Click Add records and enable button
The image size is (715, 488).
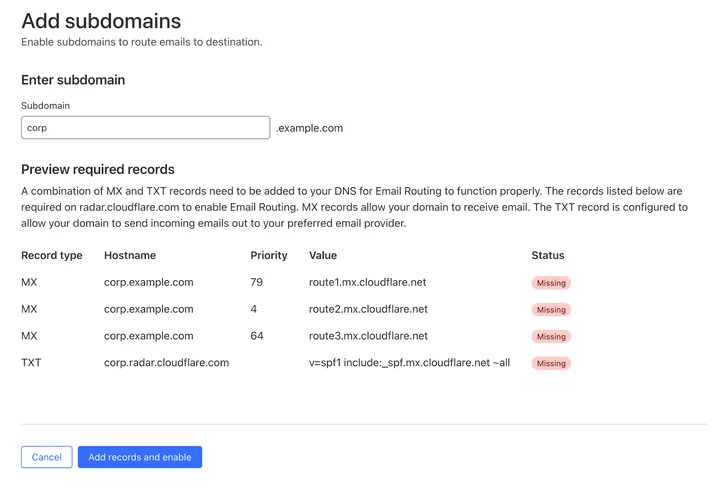pyautogui.click(x=140, y=457)
